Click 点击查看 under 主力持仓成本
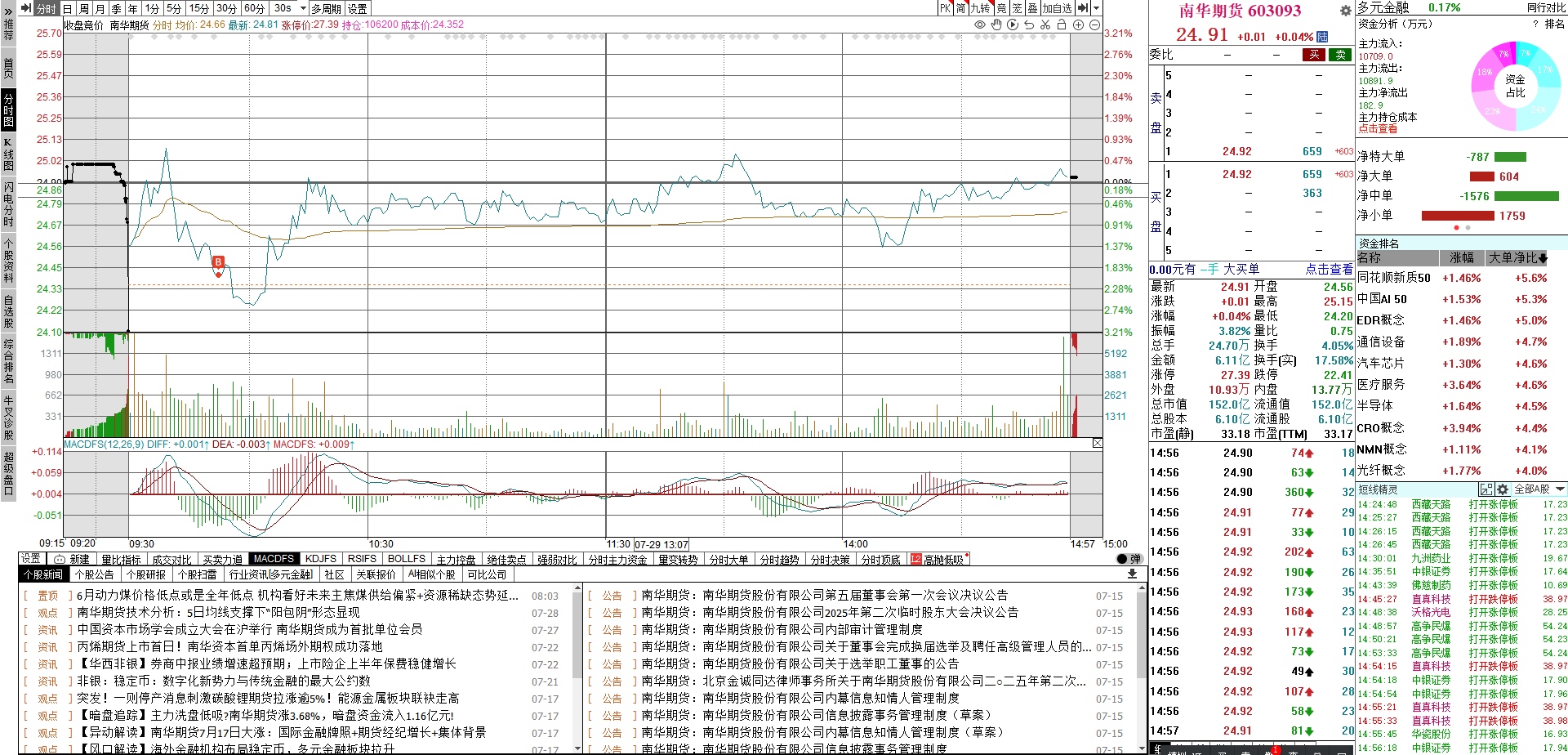The height and width of the screenshot is (755, 1568). (x=1378, y=129)
